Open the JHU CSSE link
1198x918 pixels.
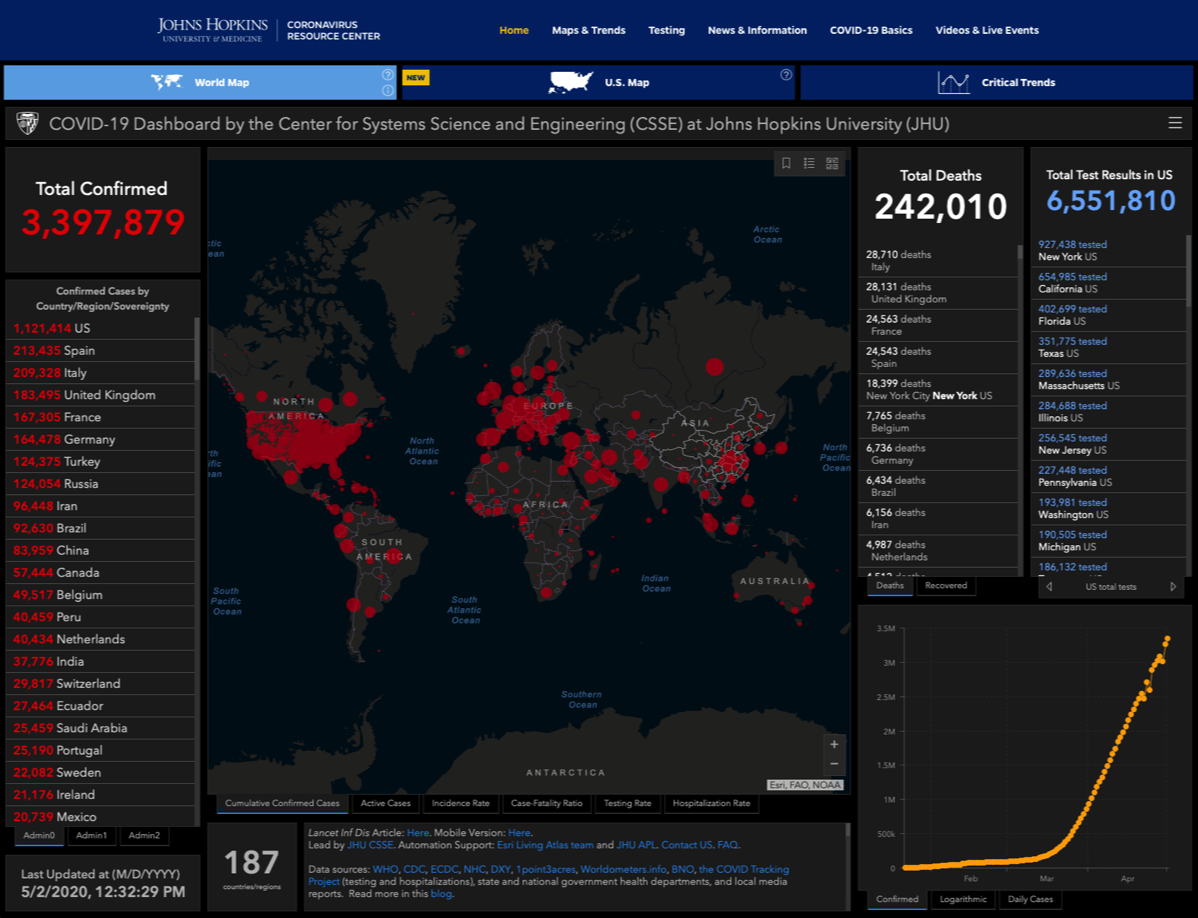tap(371, 845)
